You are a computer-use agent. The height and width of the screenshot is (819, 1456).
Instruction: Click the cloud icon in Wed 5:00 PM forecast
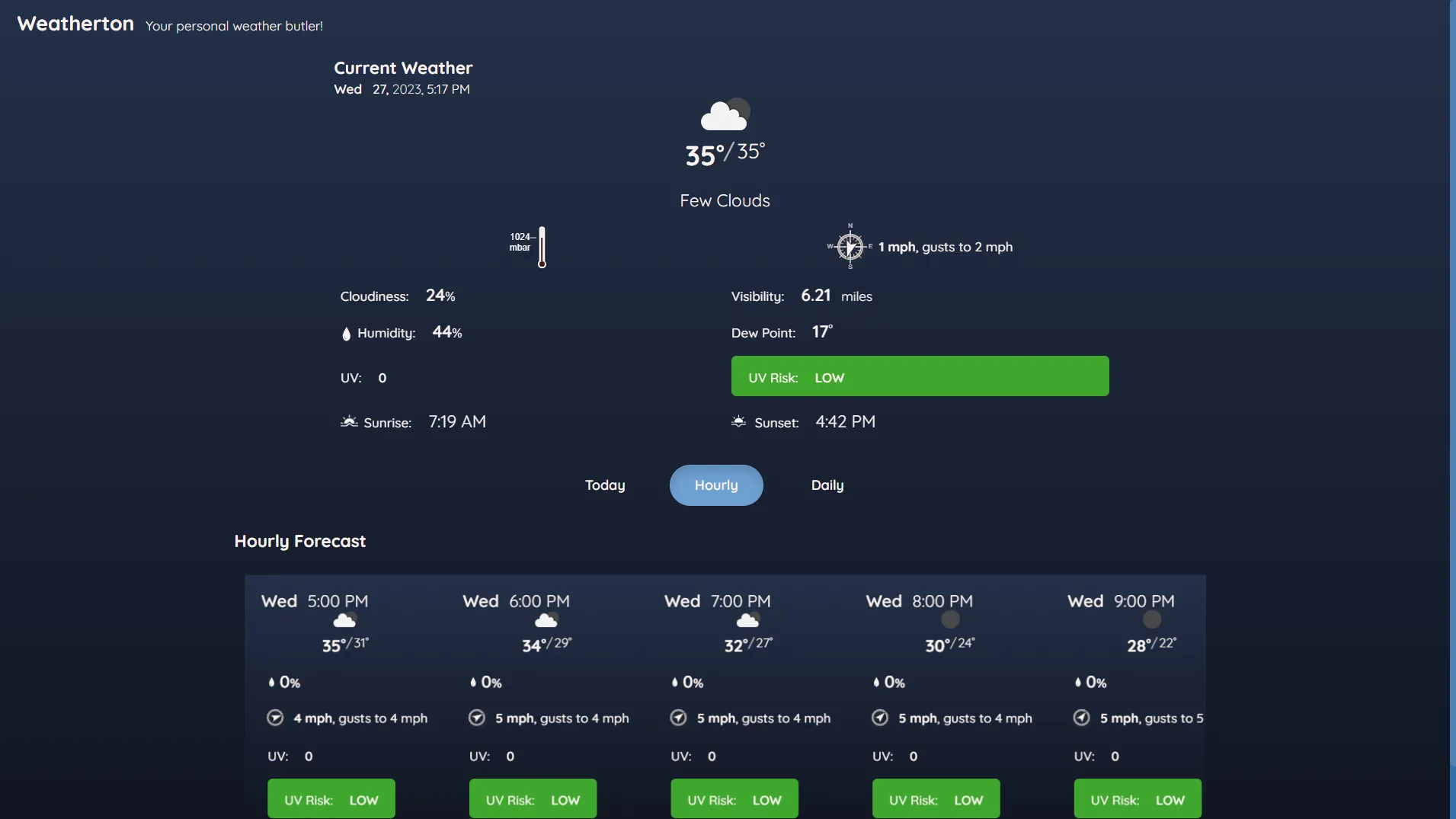point(345,619)
